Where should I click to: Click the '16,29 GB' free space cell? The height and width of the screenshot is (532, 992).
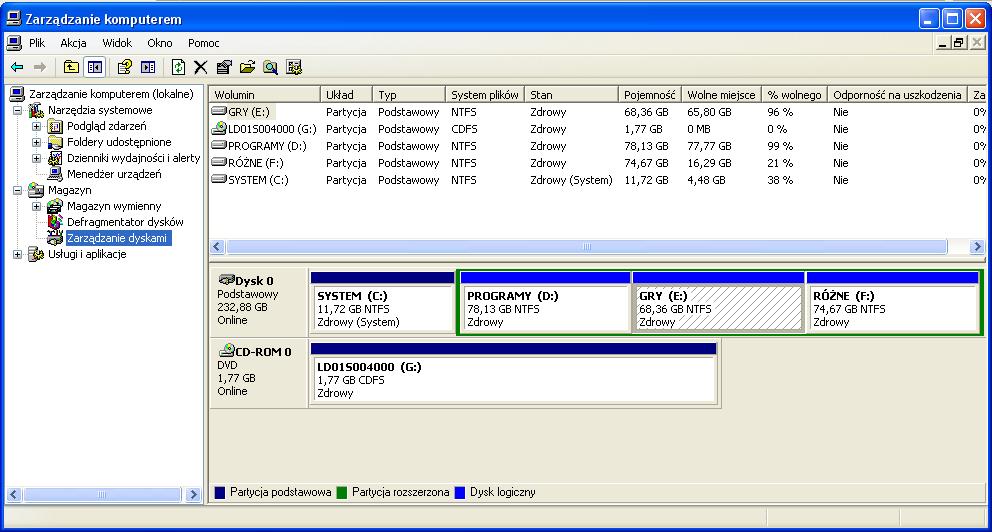709,163
